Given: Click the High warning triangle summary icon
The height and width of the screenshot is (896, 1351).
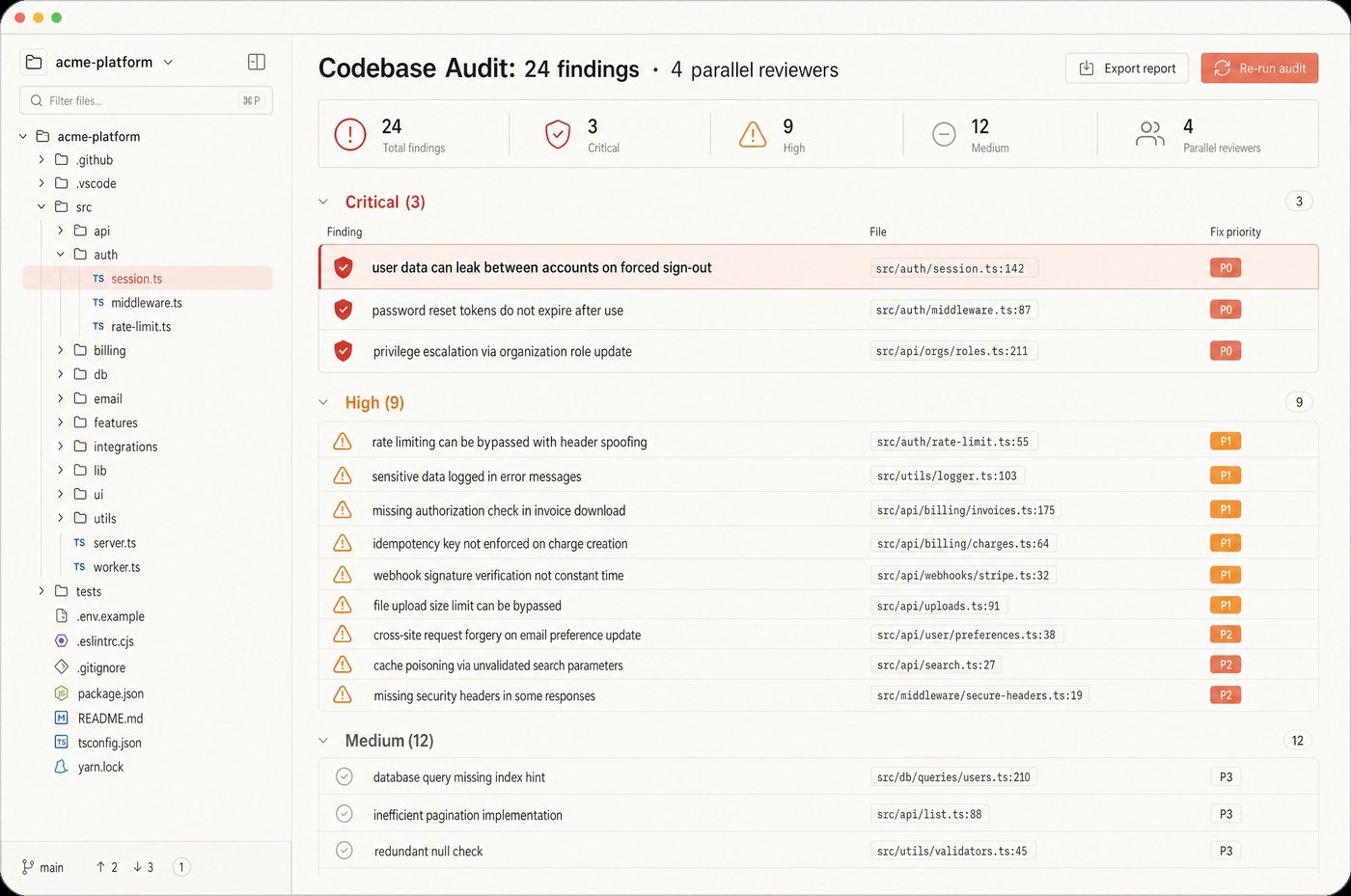Looking at the screenshot, I should coord(753,134).
